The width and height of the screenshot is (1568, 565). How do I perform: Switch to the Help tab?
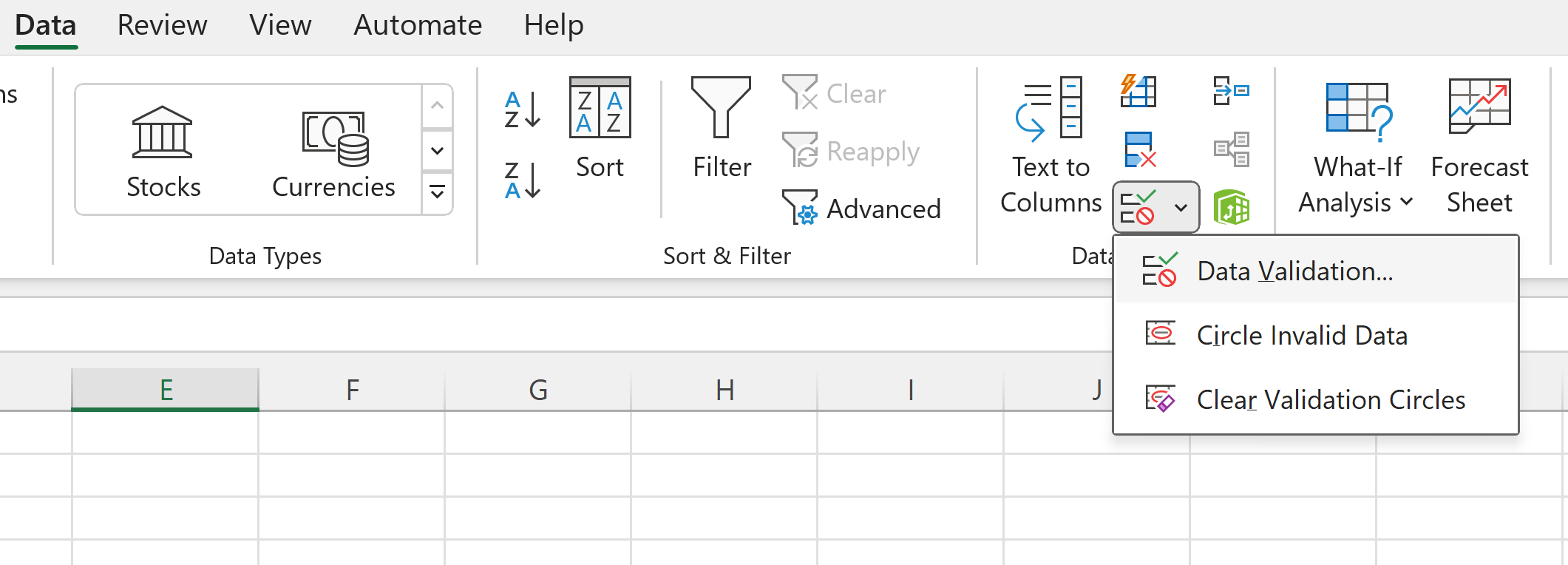[x=554, y=25]
